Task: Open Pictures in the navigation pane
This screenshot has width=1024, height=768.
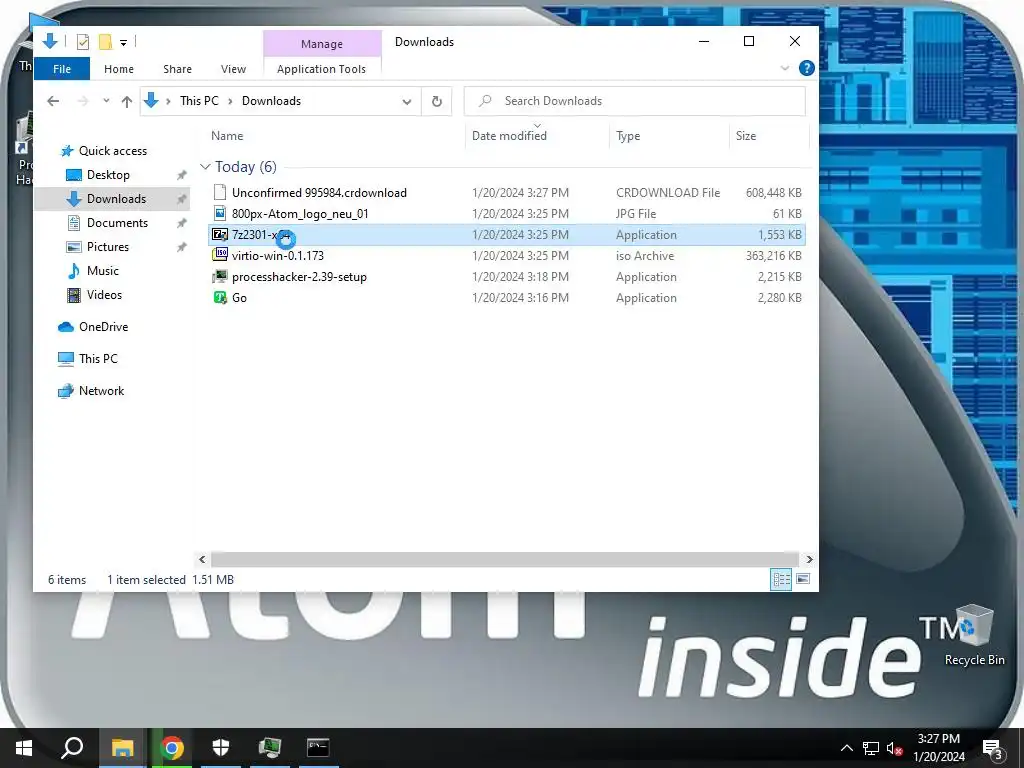Action: tap(108, 247)
